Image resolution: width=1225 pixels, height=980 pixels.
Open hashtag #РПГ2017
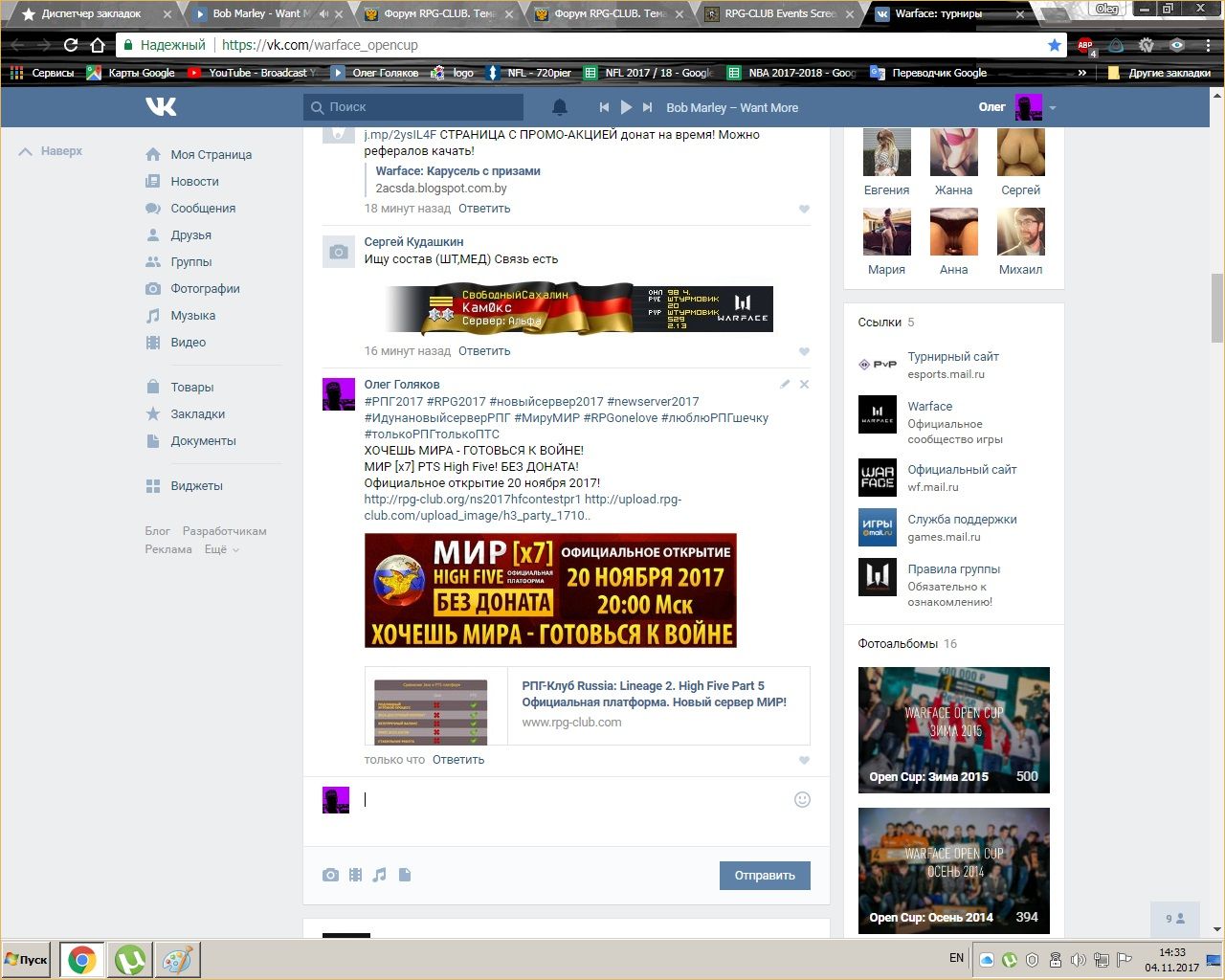tap(393, 401)
